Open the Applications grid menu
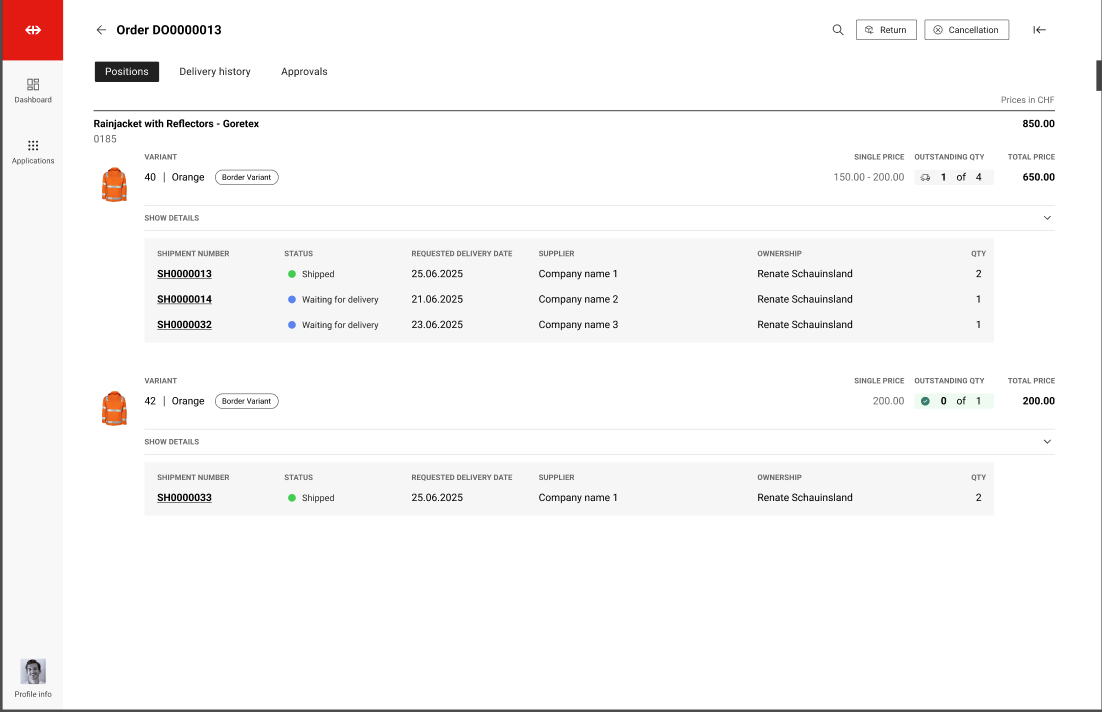Image resolution: width=1102 pixels, height=712 pixels. (33, 151)
